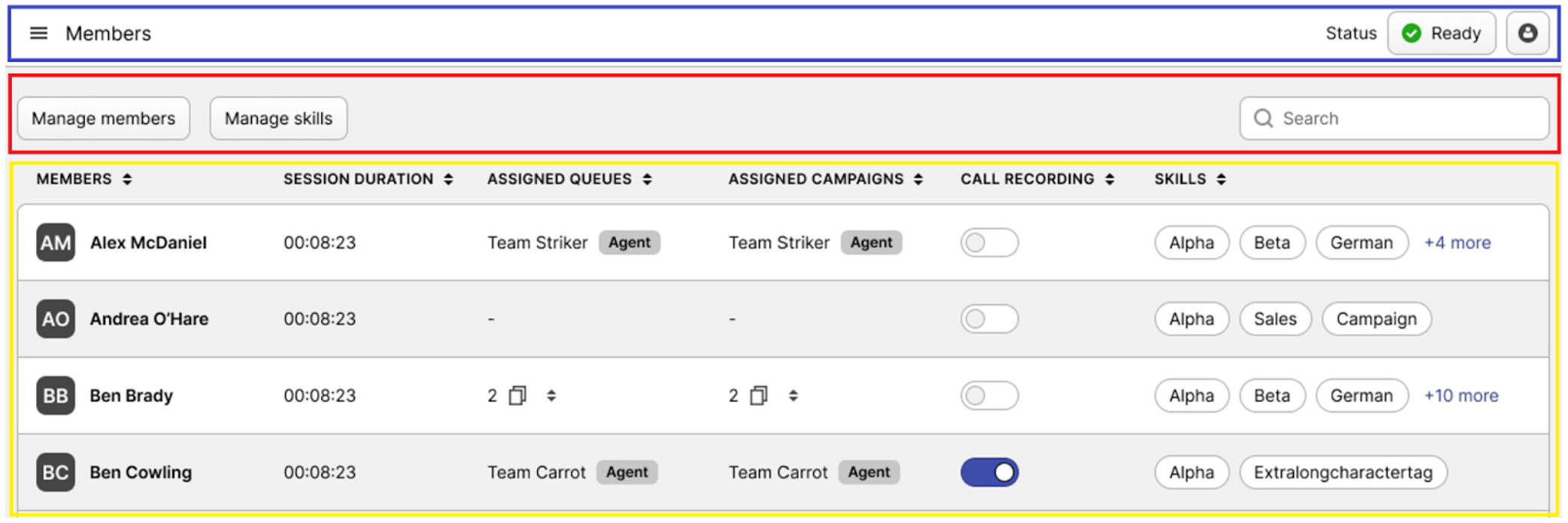The width and height of the screenshot is (1568, 523).
Task: Click the Search input field
Action: (1406, 118)
